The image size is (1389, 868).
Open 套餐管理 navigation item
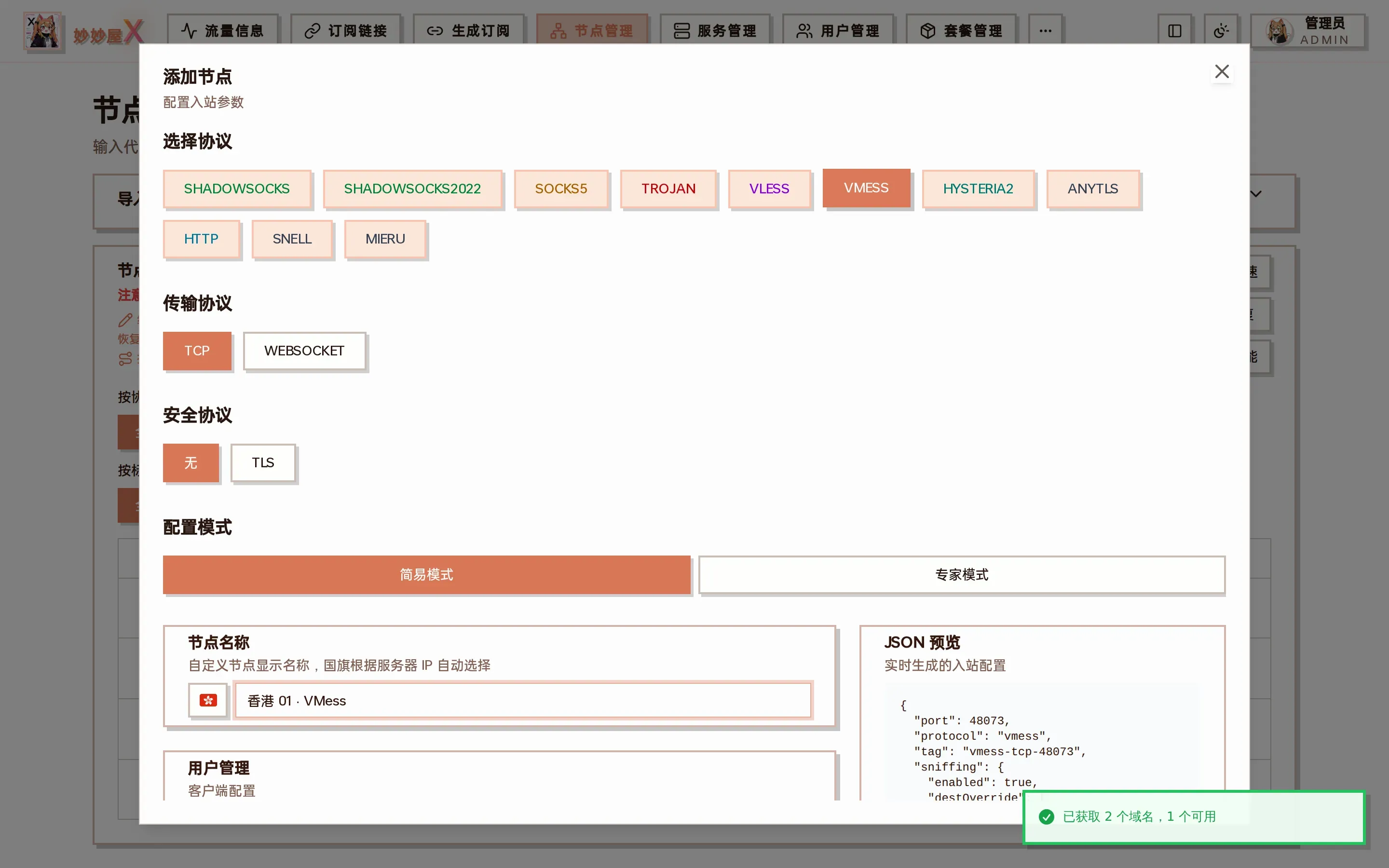pyautogui.click(x=961, y=30)
